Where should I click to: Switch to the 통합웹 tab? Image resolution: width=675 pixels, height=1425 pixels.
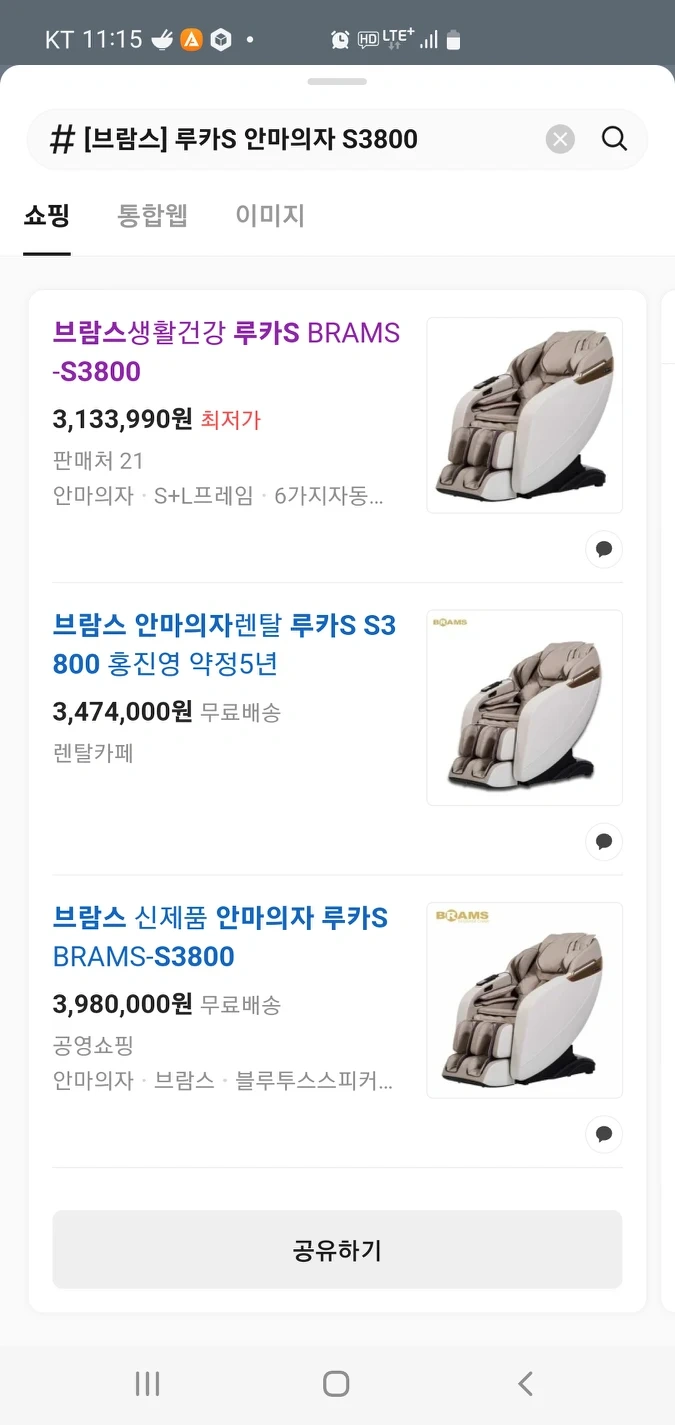[153, 216]
